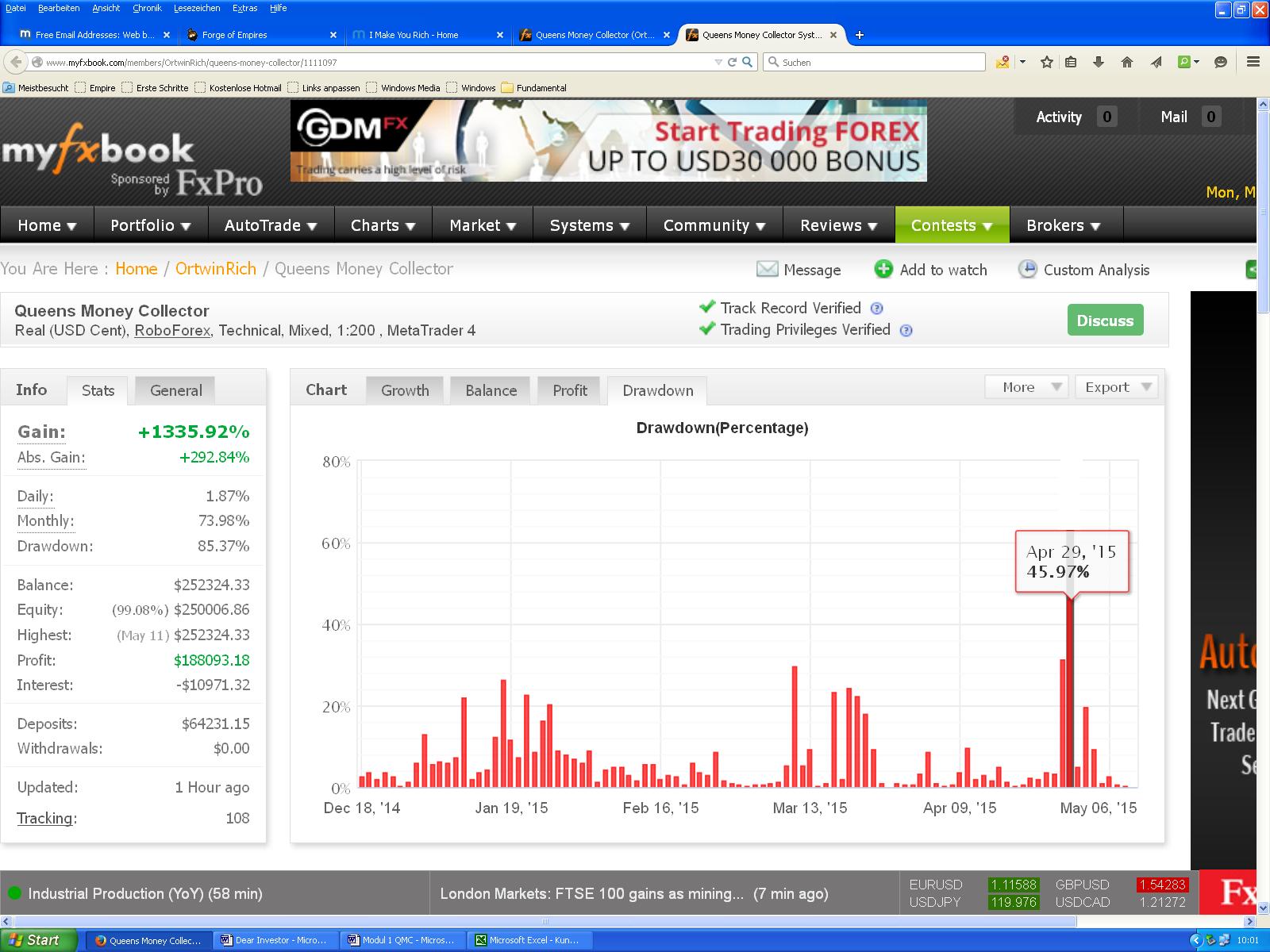The height and width of the screenshot is (952, 1270).
Task: Open the bookmarks list clipboard icon
Action: click(1071, 62)
